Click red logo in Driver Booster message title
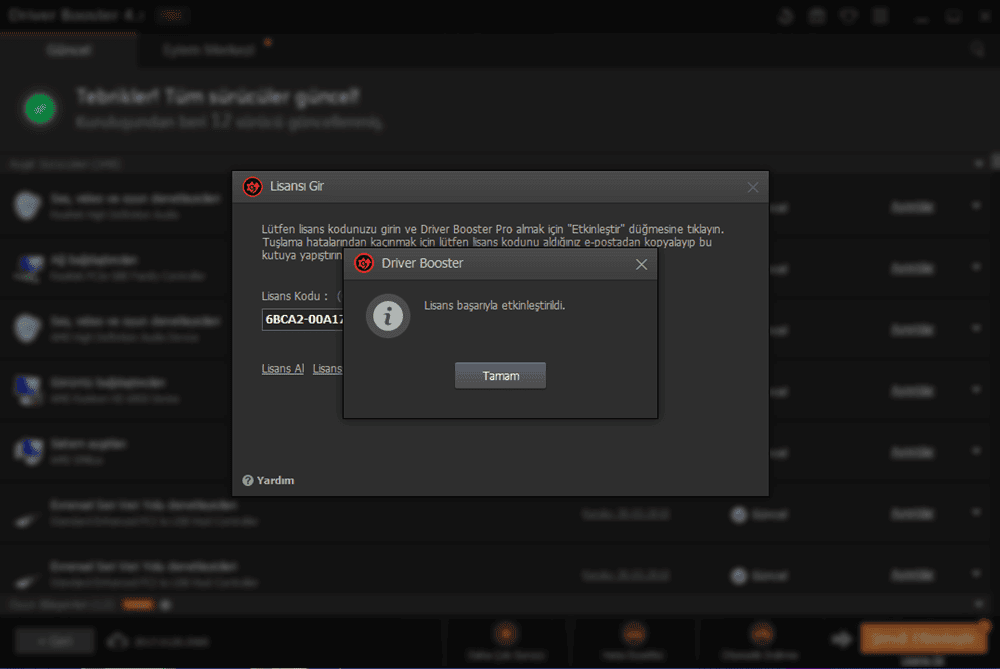 click(x=364, y=263)
